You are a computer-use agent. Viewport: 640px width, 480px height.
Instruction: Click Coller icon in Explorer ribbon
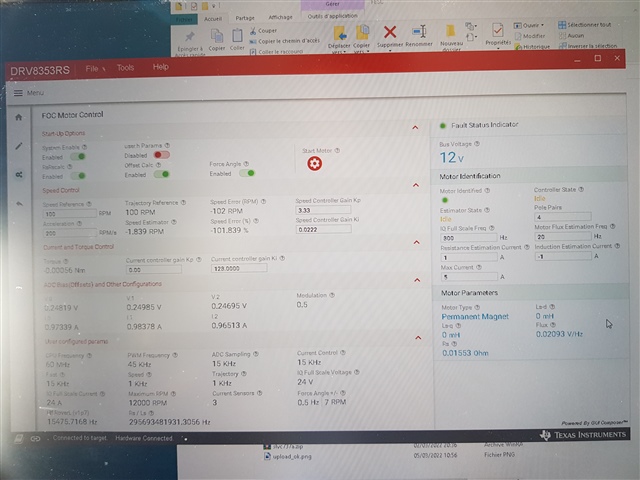(x=237, y=36)
